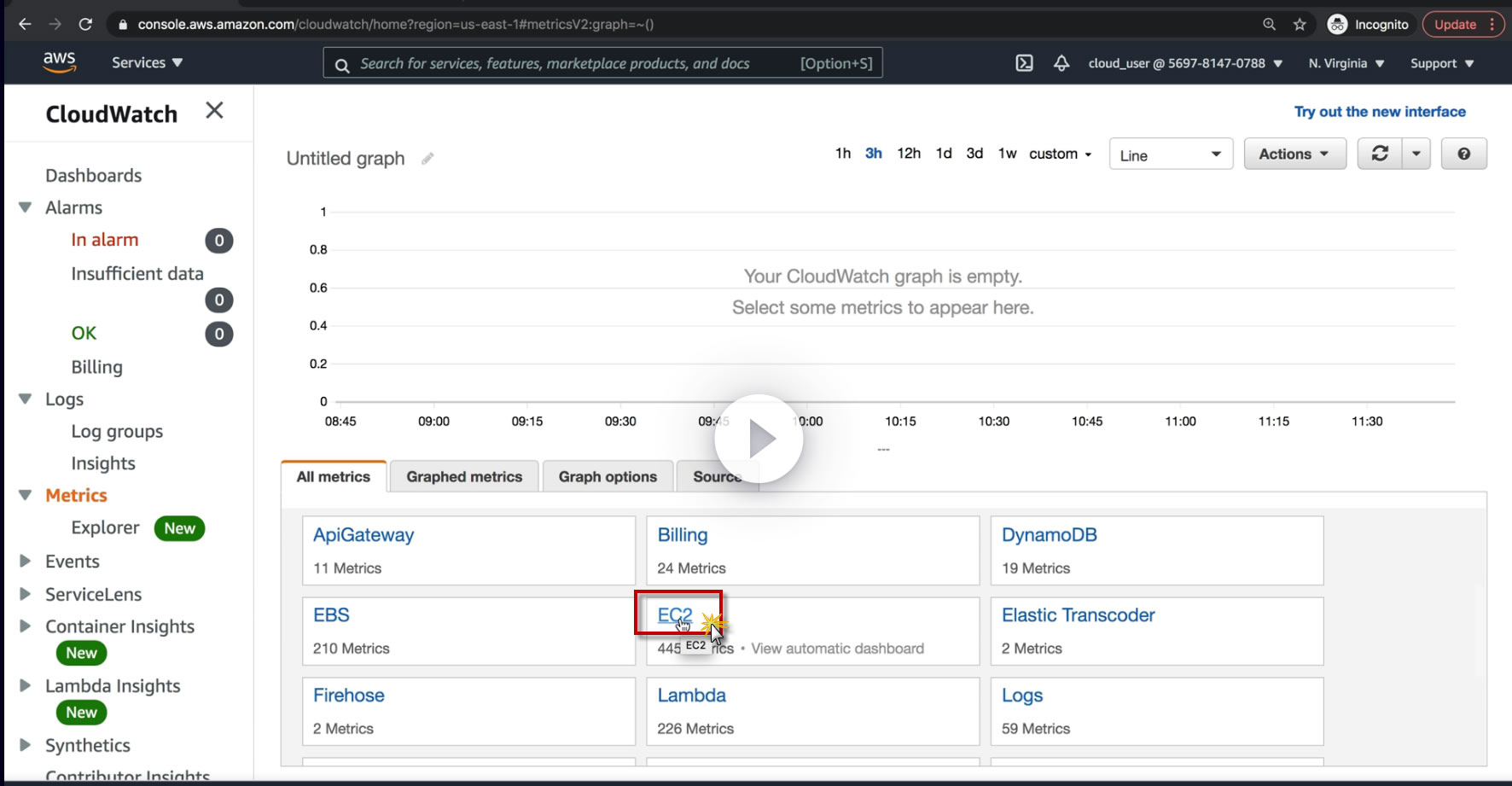Collapse the Metrics section arrow
The image size is (1512, 786).
coord(26,495)
